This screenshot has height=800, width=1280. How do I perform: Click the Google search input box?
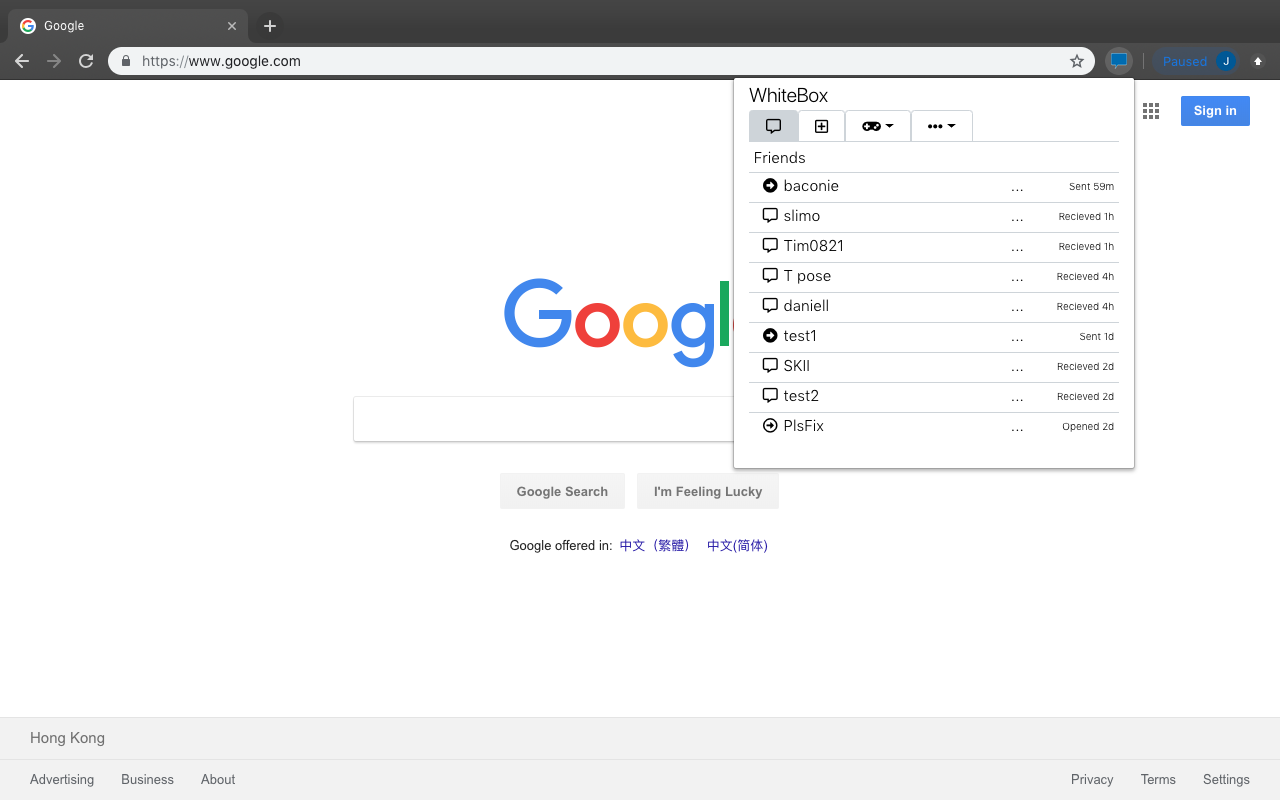click(544, 419)
